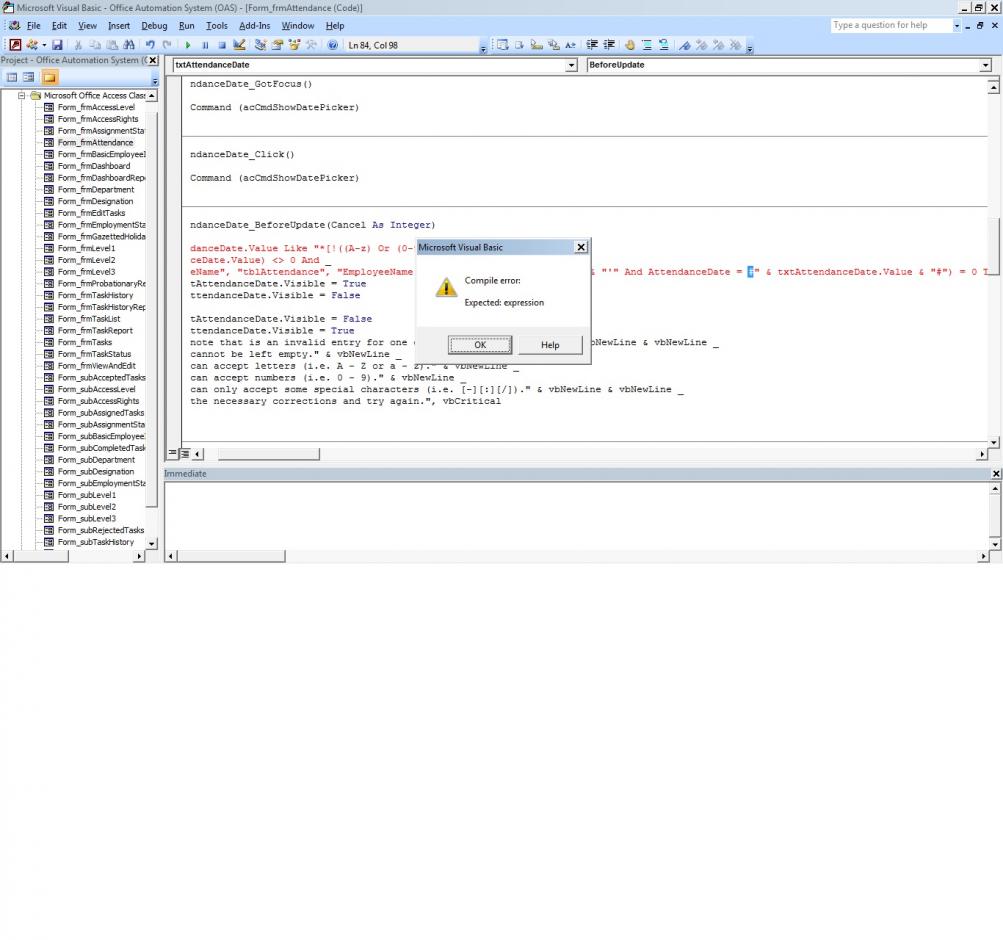
Task: Toggle Folders in the Project pane
Action: pyautogui.click(x=50, y=77)
